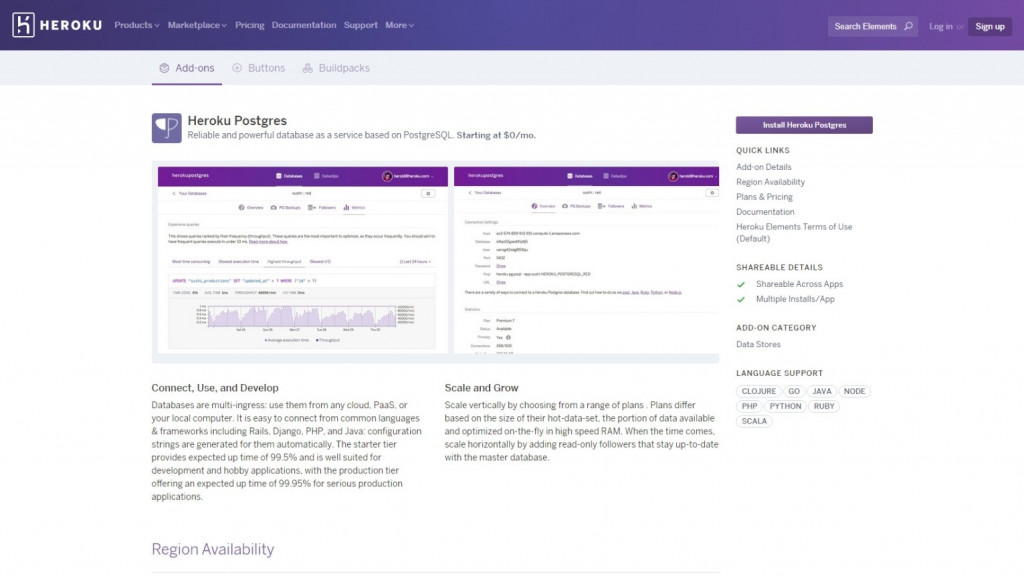Open the Documentation menu item
Screen dimensions: 1024x576
(x=304, y=25)
